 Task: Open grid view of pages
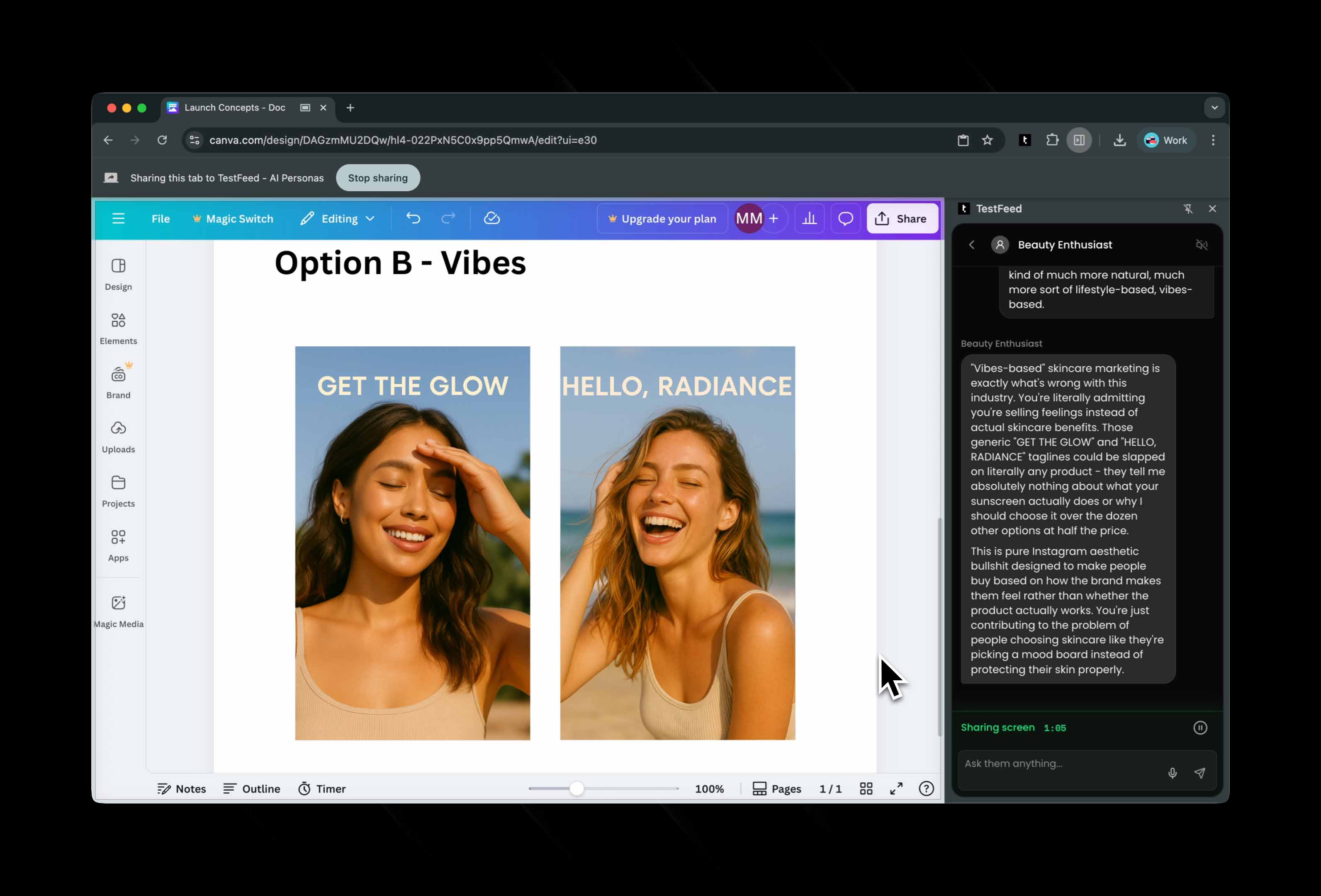866,789
